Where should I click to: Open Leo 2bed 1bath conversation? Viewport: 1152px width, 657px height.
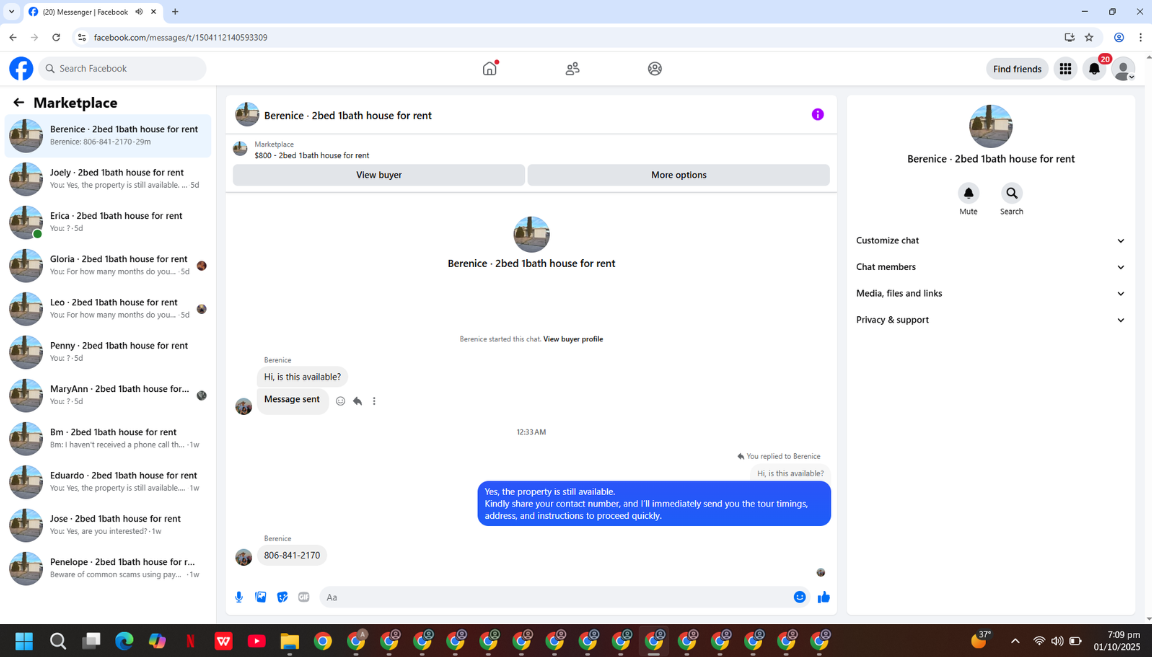[108, 309]
